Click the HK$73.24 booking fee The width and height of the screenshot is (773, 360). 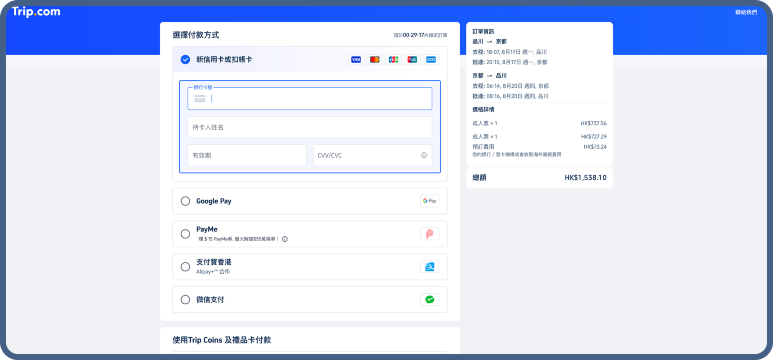tap(595, 147)
